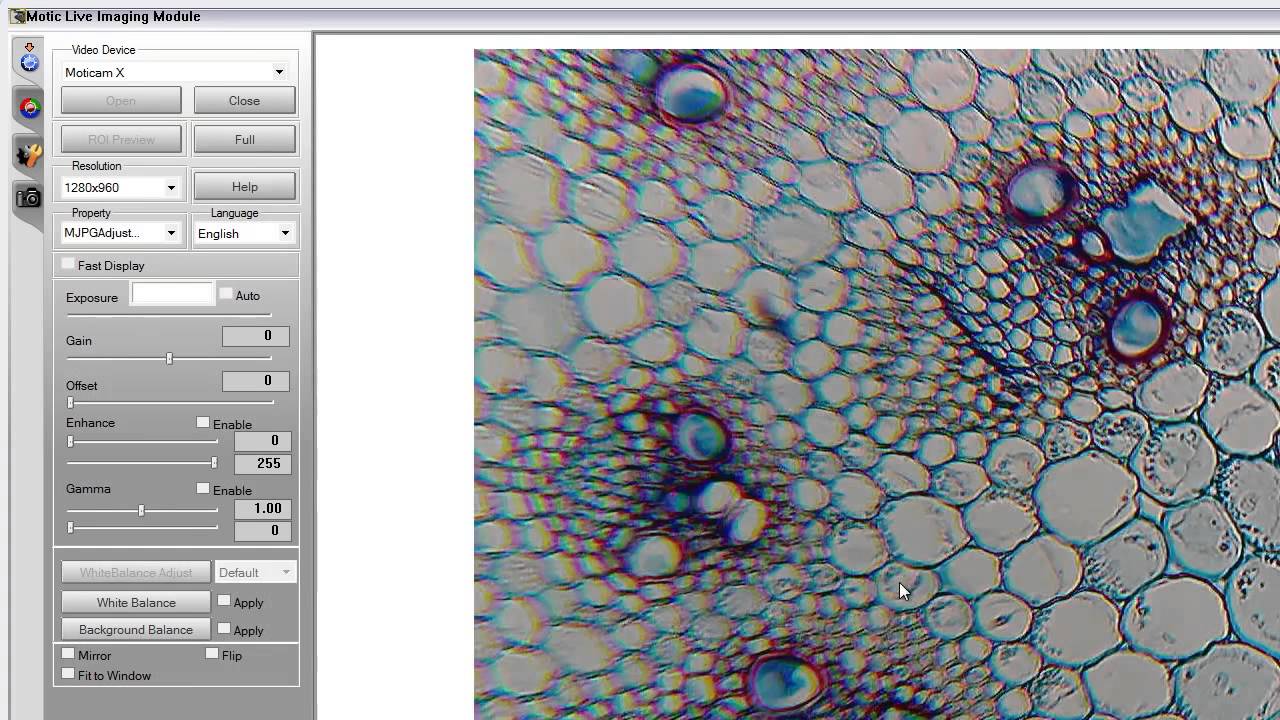Open the advanced settings gear-wrench tab

tap(29, 153)
